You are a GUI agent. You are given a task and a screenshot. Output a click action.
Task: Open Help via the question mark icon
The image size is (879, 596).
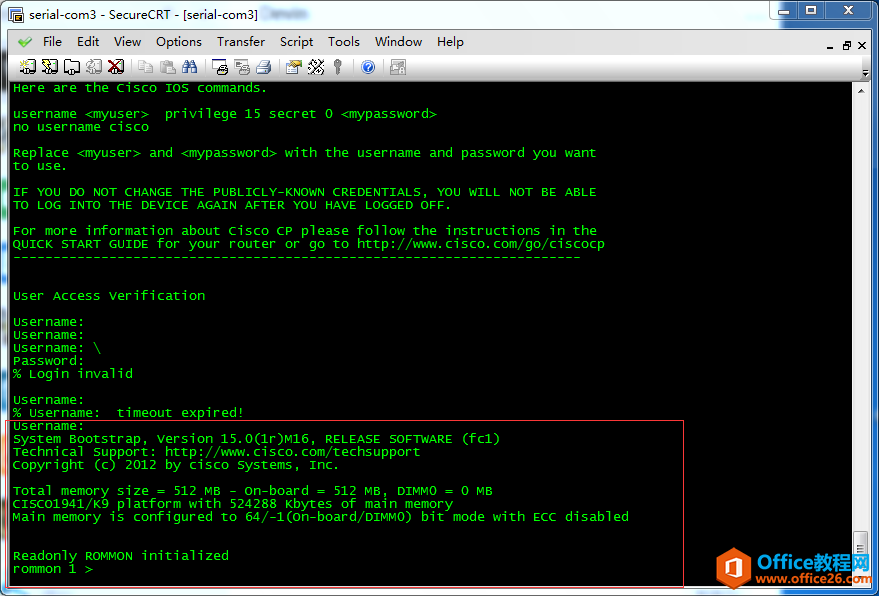tap(368, 67)
